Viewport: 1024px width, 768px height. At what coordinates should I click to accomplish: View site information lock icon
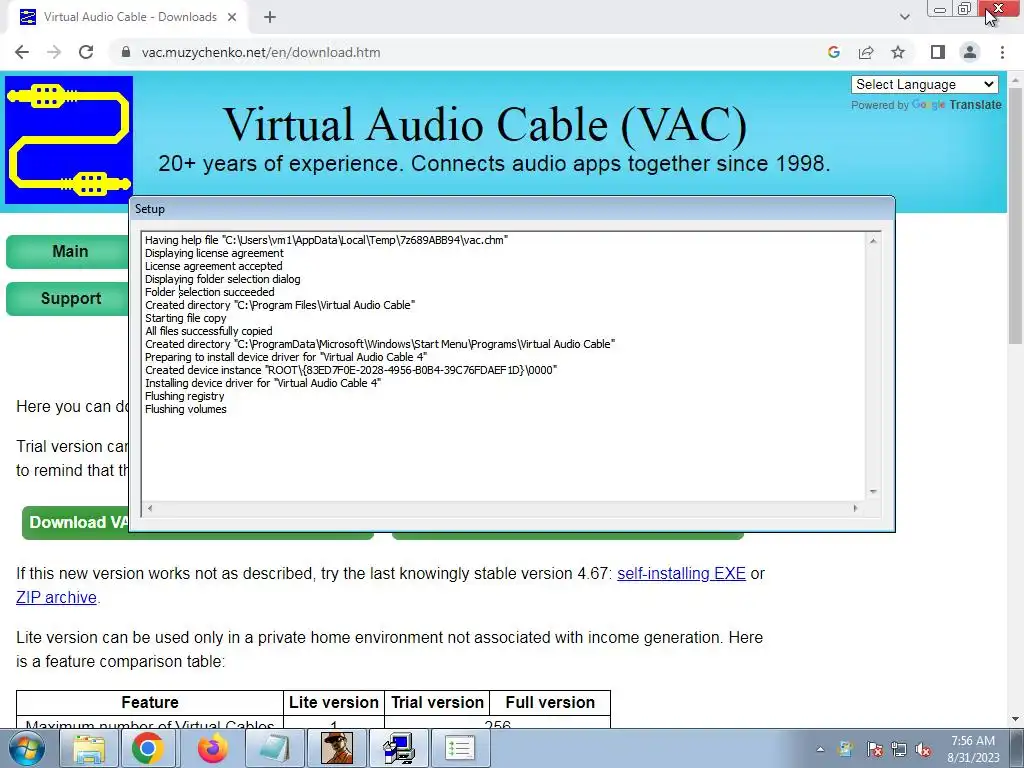126,52
